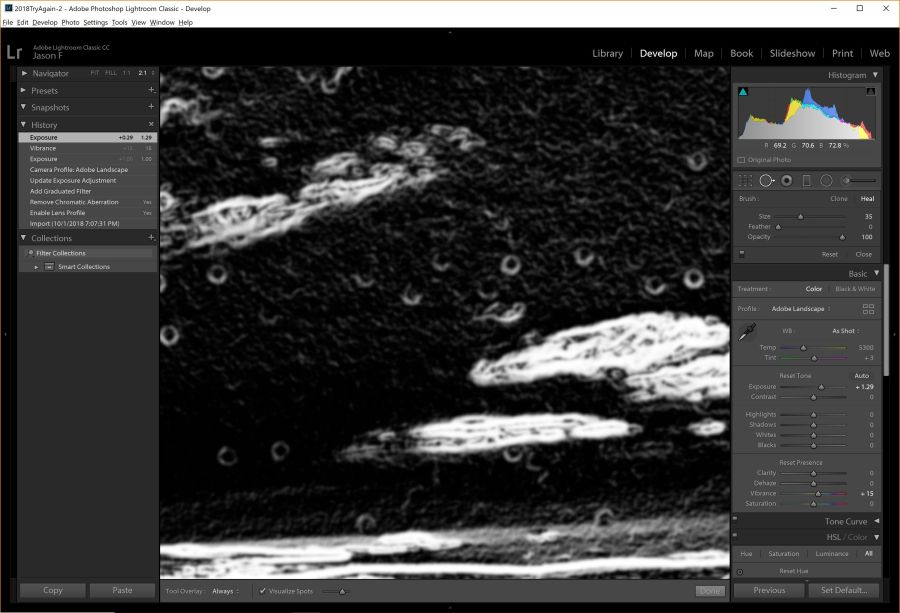This screenshot has height=613, width=900.
Task: Switch brush mode to Clone
Action: coord(839,198)
